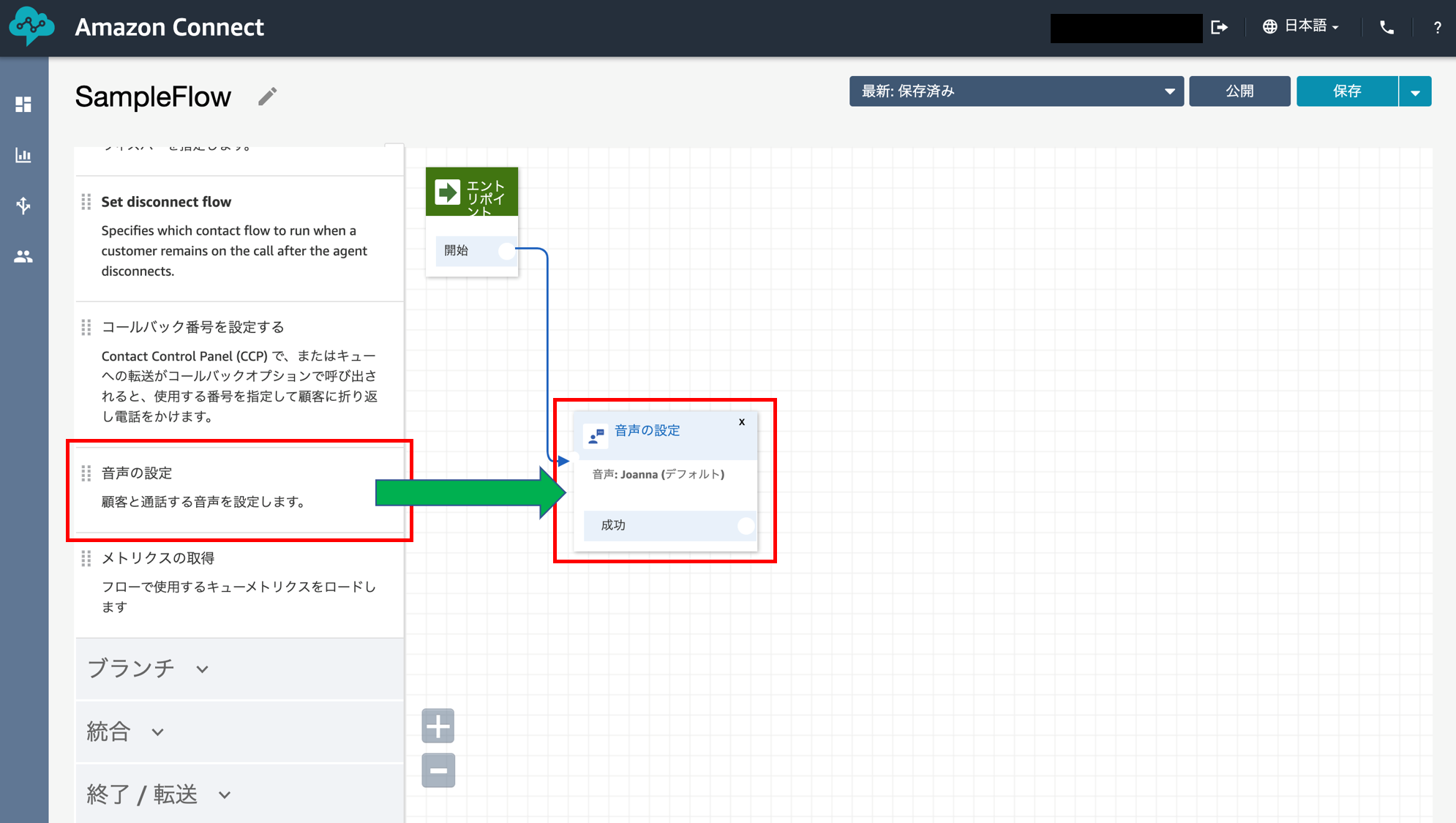The image size is (1456, 823).
Task: Grab handle of メトリクスの取得 item
Action: (x=86, y=558)
